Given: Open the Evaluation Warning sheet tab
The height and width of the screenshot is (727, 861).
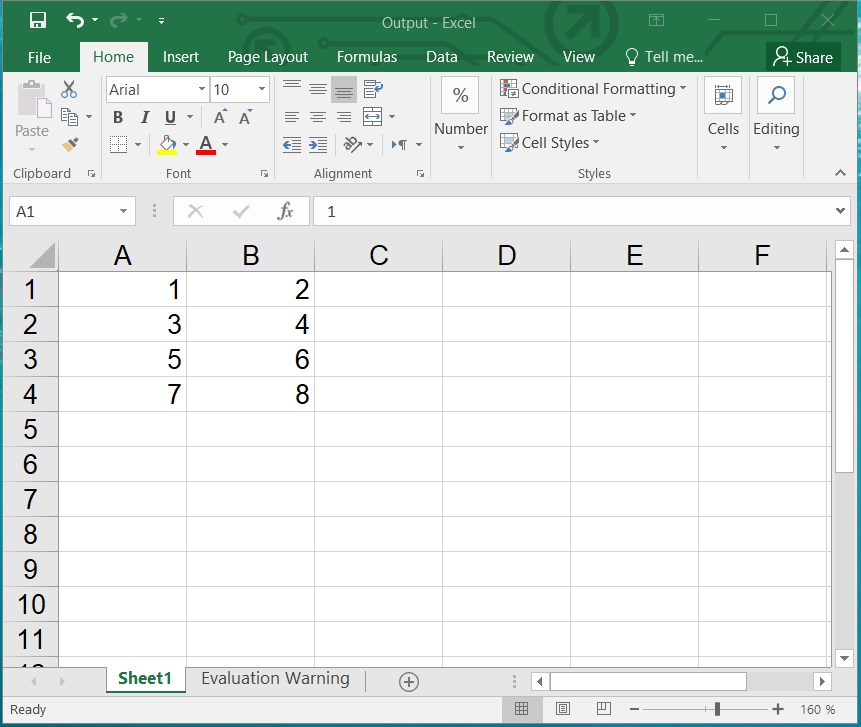Looking at the screenshot, I should coord(274,679).
